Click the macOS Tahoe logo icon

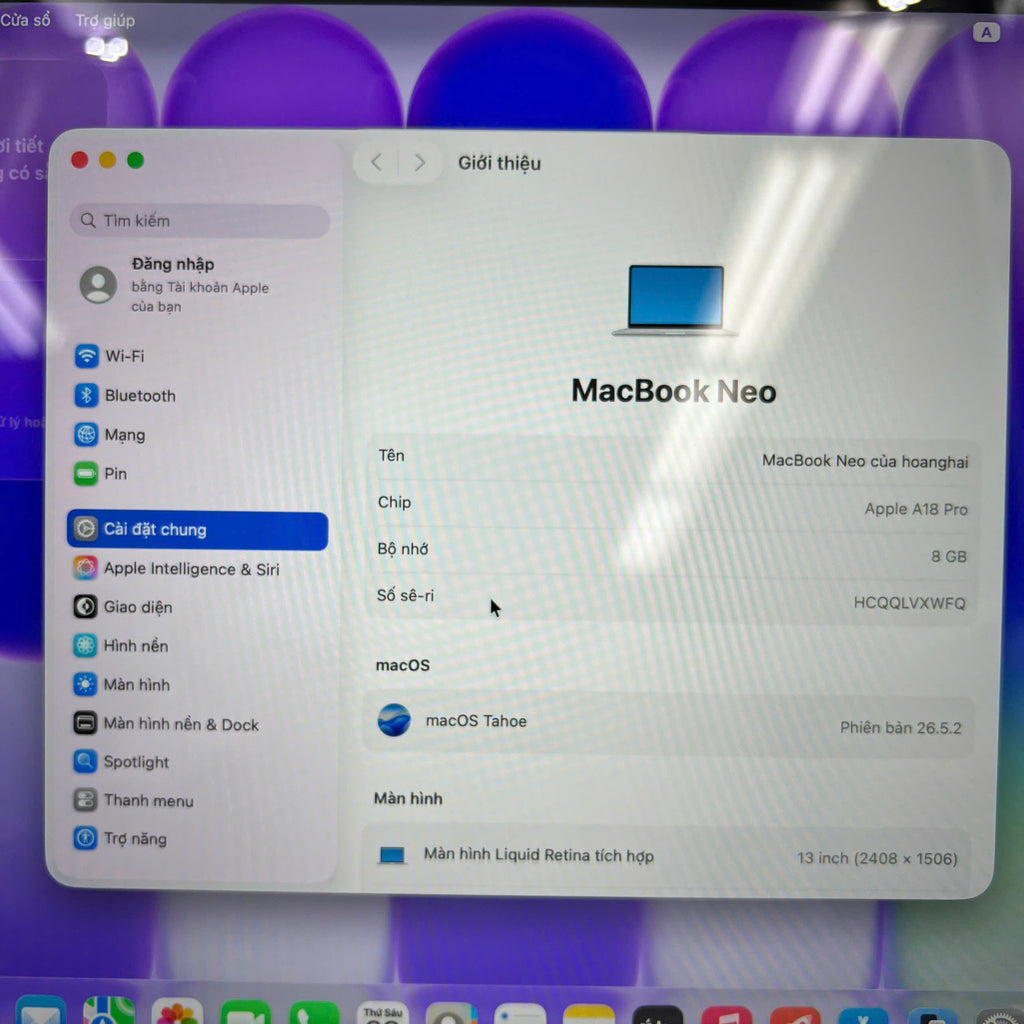(394, 720)
